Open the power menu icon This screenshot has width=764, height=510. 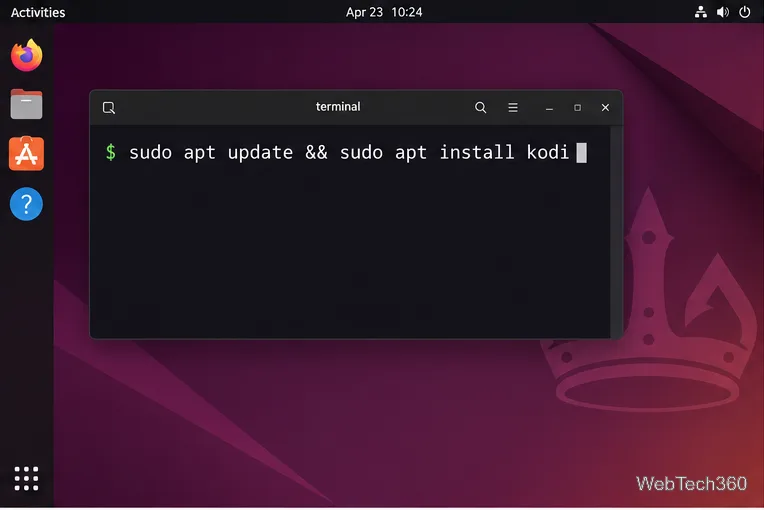tap(745, 12)
